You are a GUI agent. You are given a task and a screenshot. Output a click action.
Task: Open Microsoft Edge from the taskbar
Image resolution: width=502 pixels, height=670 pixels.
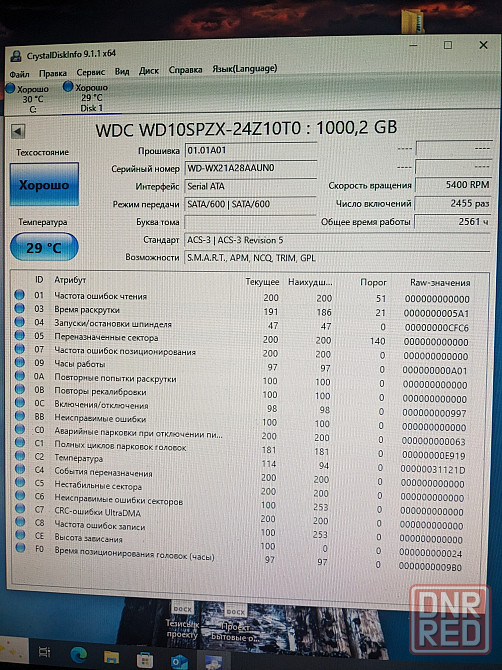click(x=78, y=654)
